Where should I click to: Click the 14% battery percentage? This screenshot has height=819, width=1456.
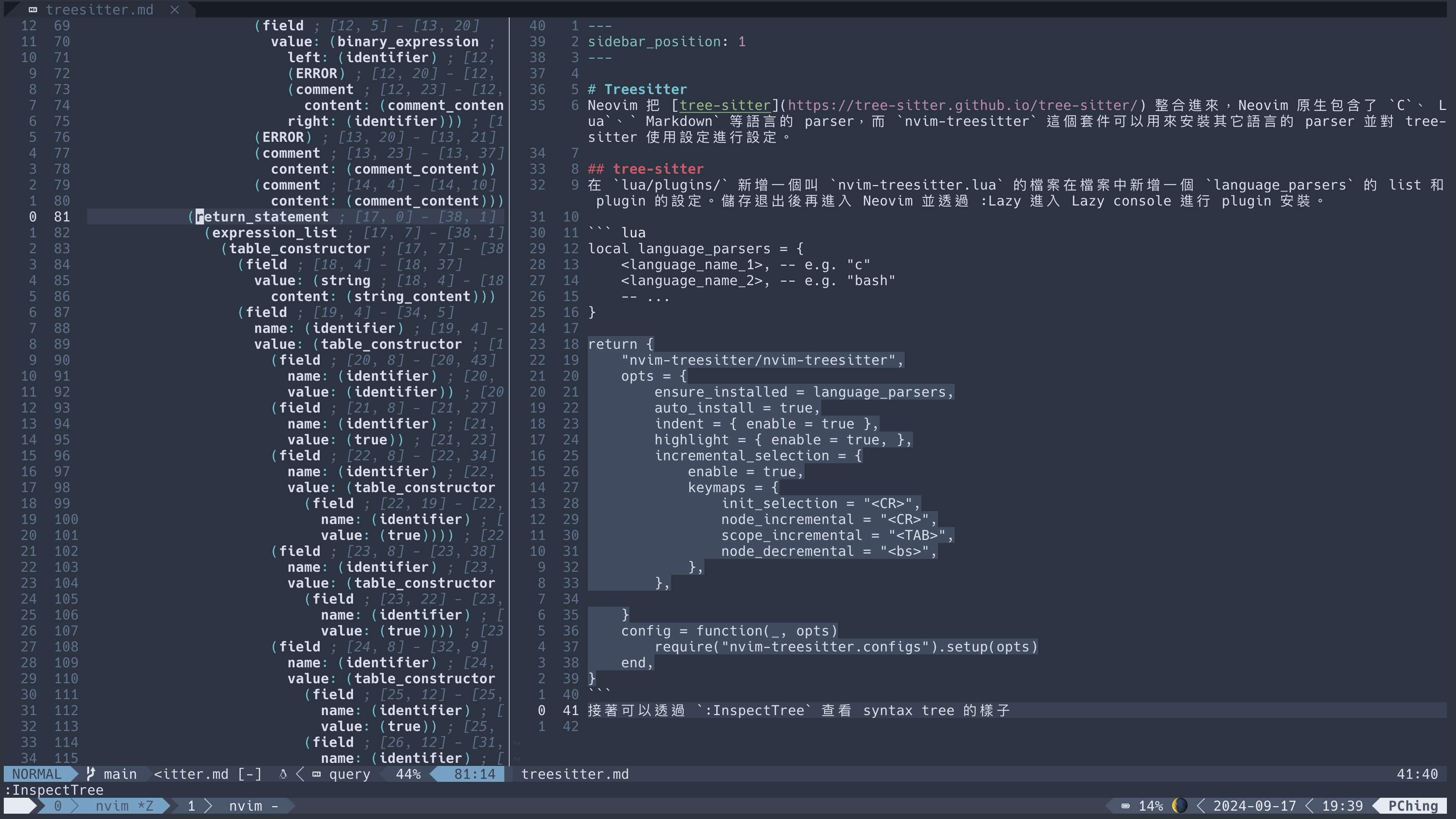[1151, 805]
